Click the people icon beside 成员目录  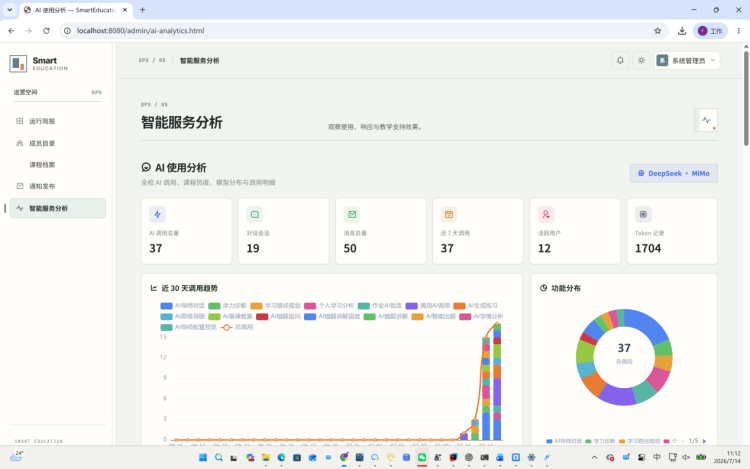20,143
